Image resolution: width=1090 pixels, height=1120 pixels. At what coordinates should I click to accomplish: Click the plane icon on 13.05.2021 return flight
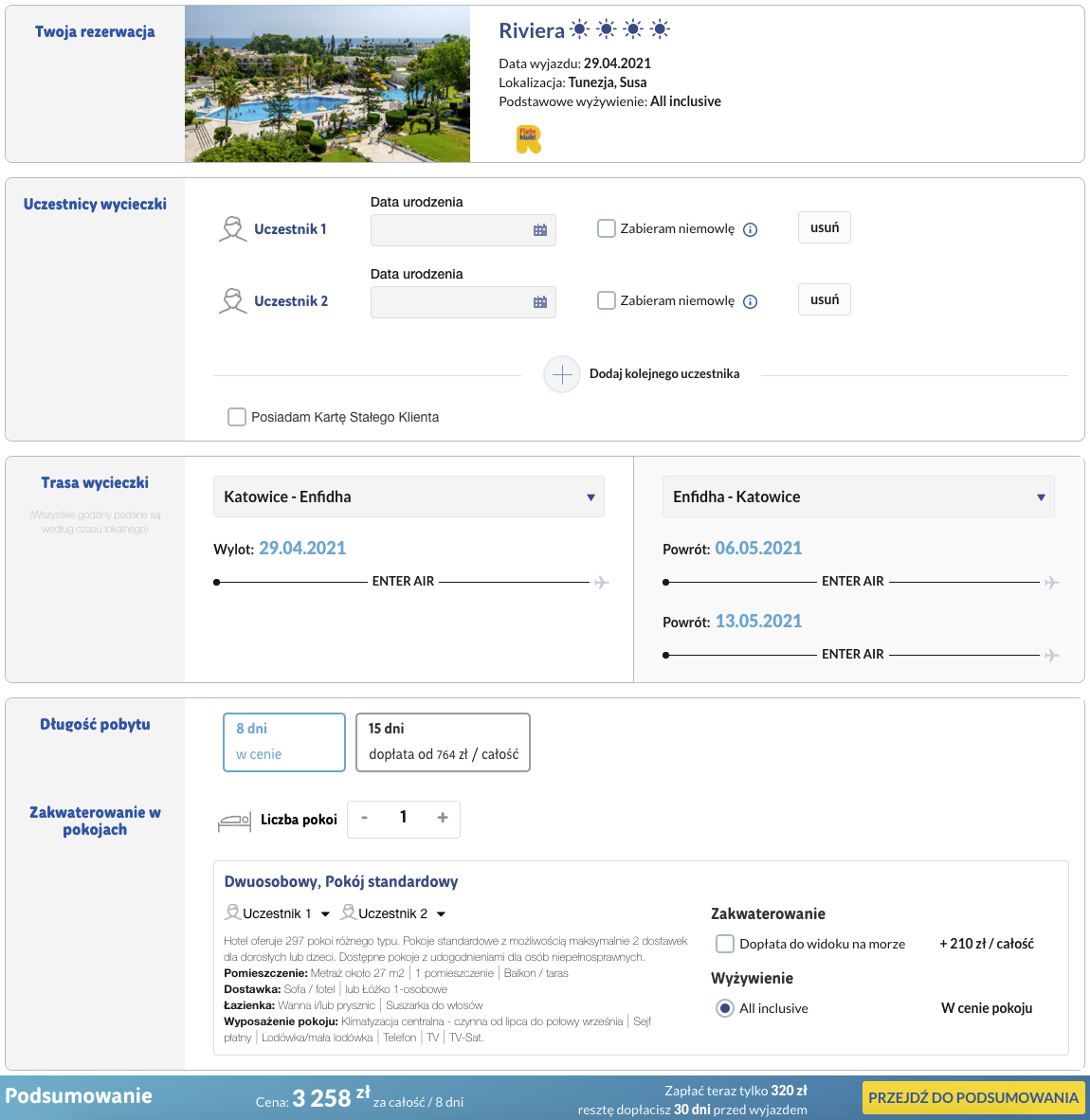coord(1051,655)
